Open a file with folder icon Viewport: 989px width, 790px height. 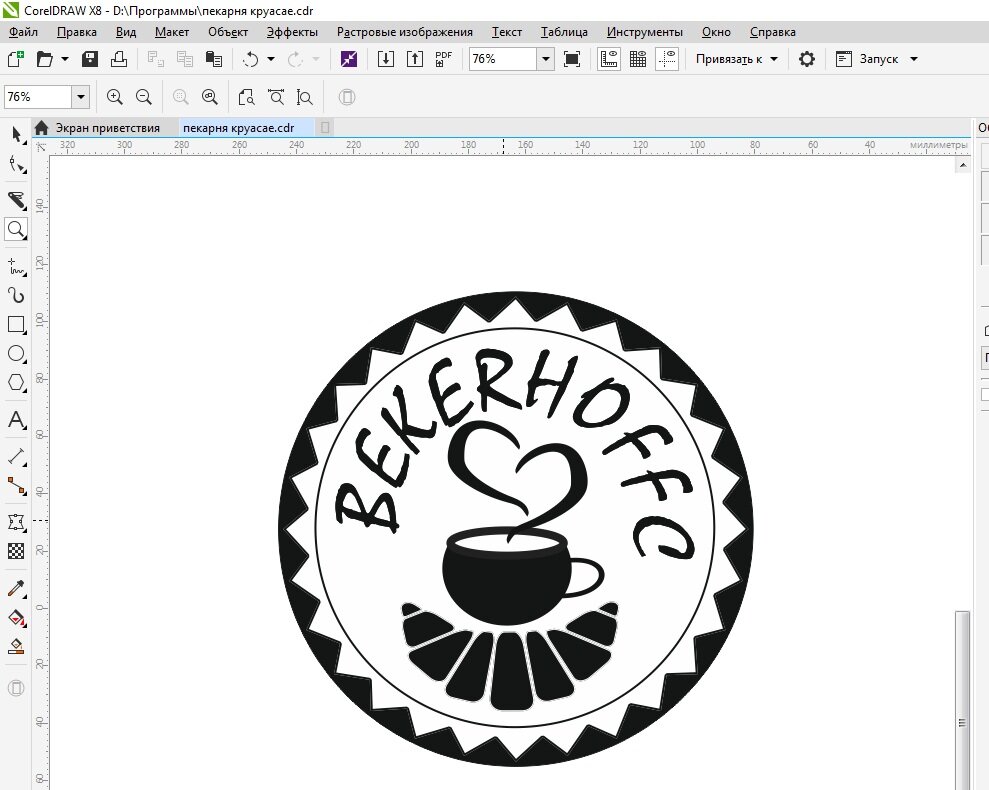click(44, 59)
